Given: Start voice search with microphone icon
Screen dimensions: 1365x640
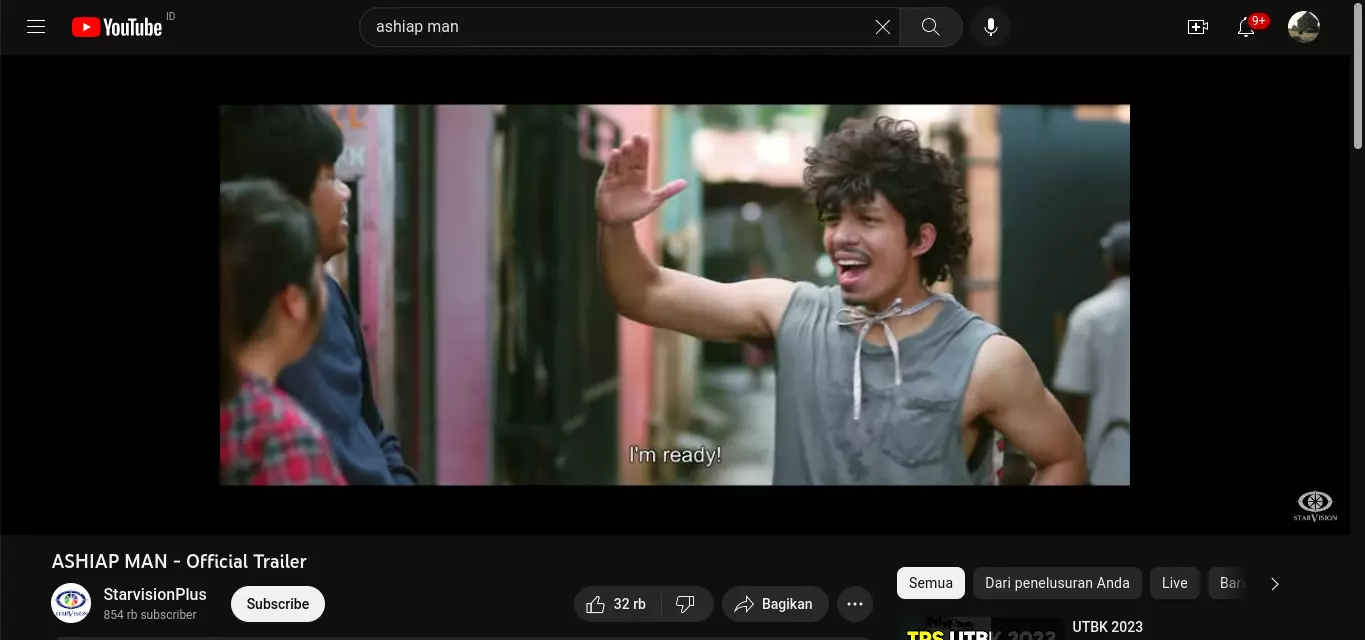Looking at the screenshot, I should click(x=991, y=27).
